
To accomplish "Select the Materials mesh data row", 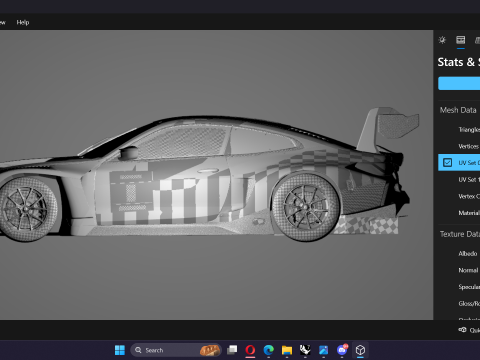I will (x=459, y=213).
